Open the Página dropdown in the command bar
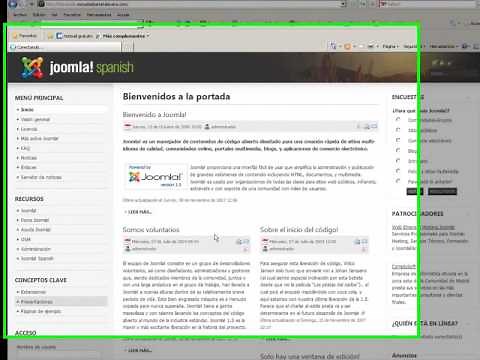 (x=390, y=46)
